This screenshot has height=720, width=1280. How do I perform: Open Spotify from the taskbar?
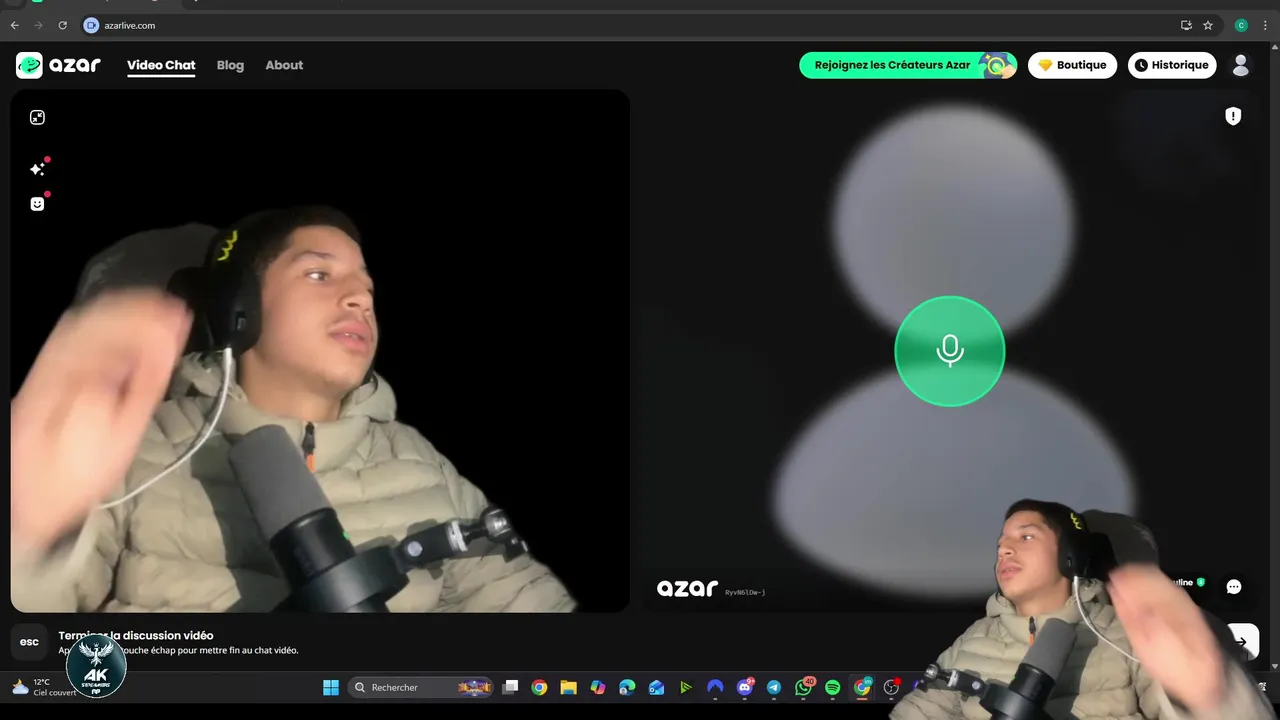click(833, 687)
